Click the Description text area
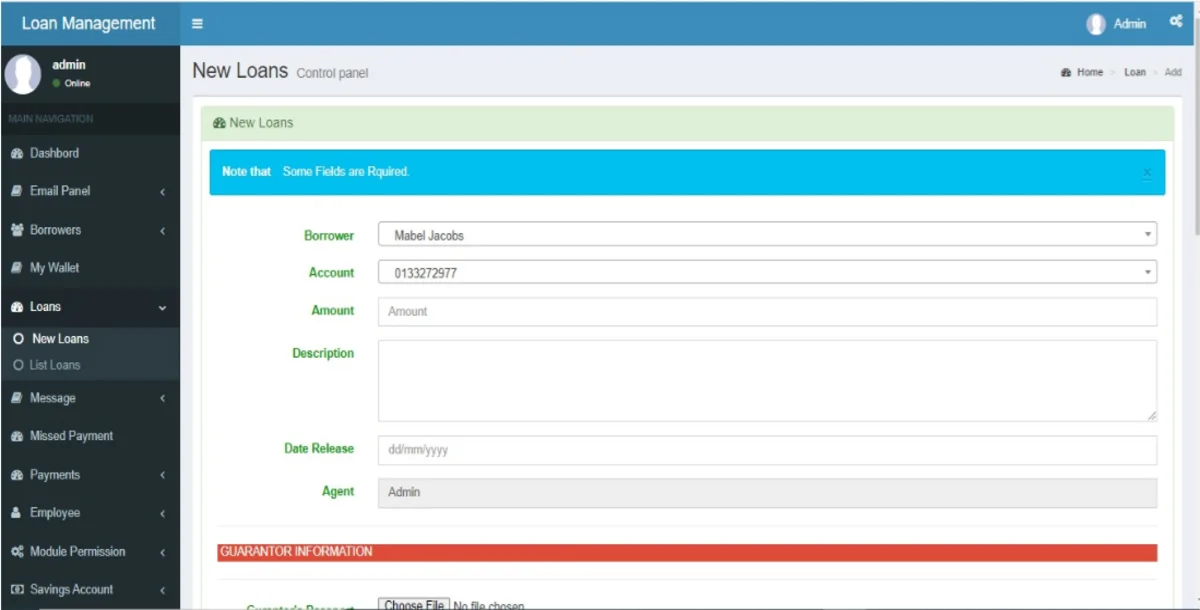The height and width of the screenshot is (610, 1200). pos(767,381)
